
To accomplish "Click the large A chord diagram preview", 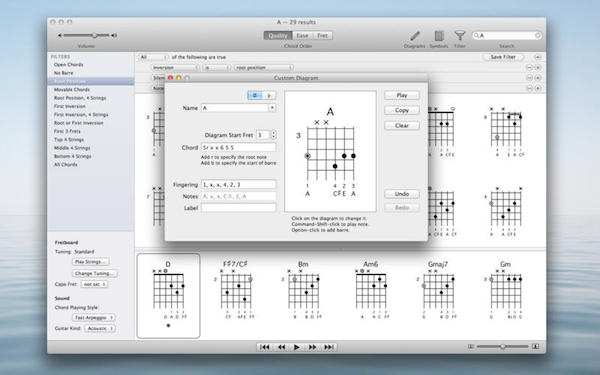I will click(x=330, y=152).
